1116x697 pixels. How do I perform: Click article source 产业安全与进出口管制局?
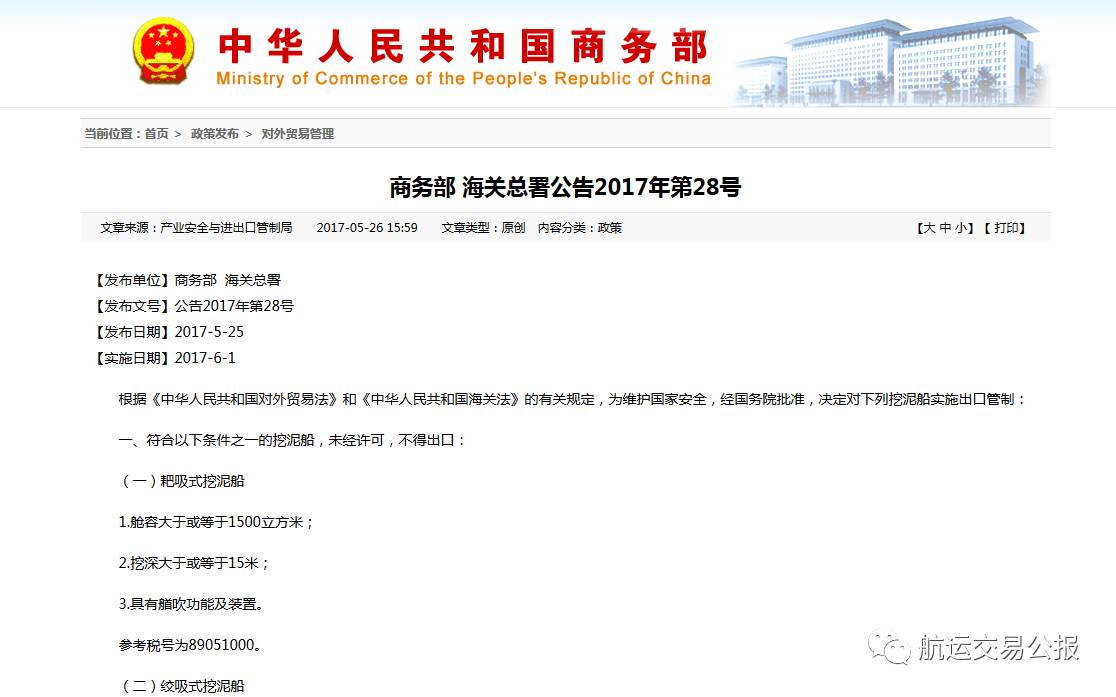pos(226,228)
